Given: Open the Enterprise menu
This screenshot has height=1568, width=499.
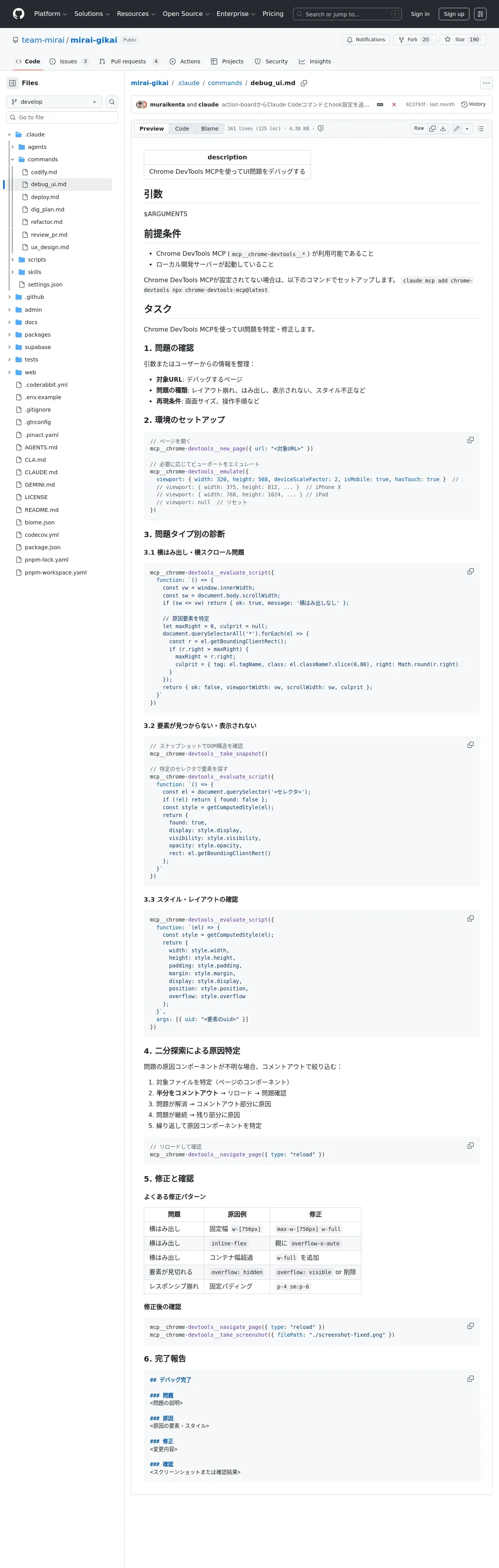Looking at the screenshot, I should 236,14.
